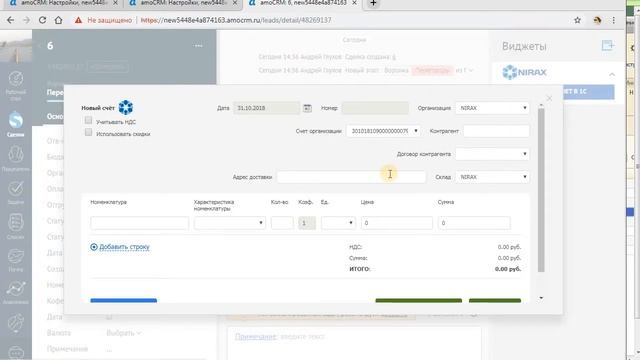
Task: Select the active amoCRM deal 6 browser tab
Action: [303, 3]
